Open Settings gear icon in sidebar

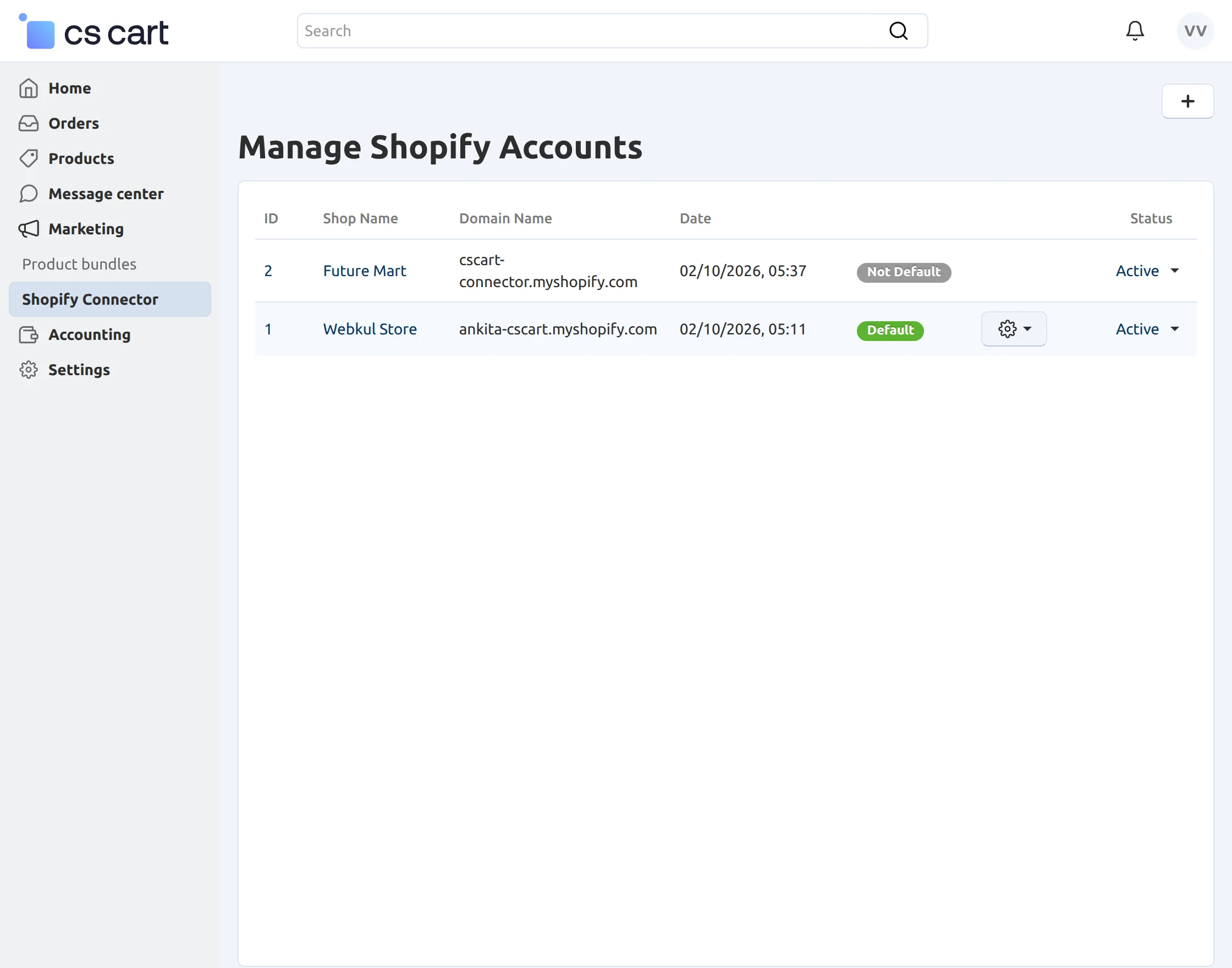(29, 370)
